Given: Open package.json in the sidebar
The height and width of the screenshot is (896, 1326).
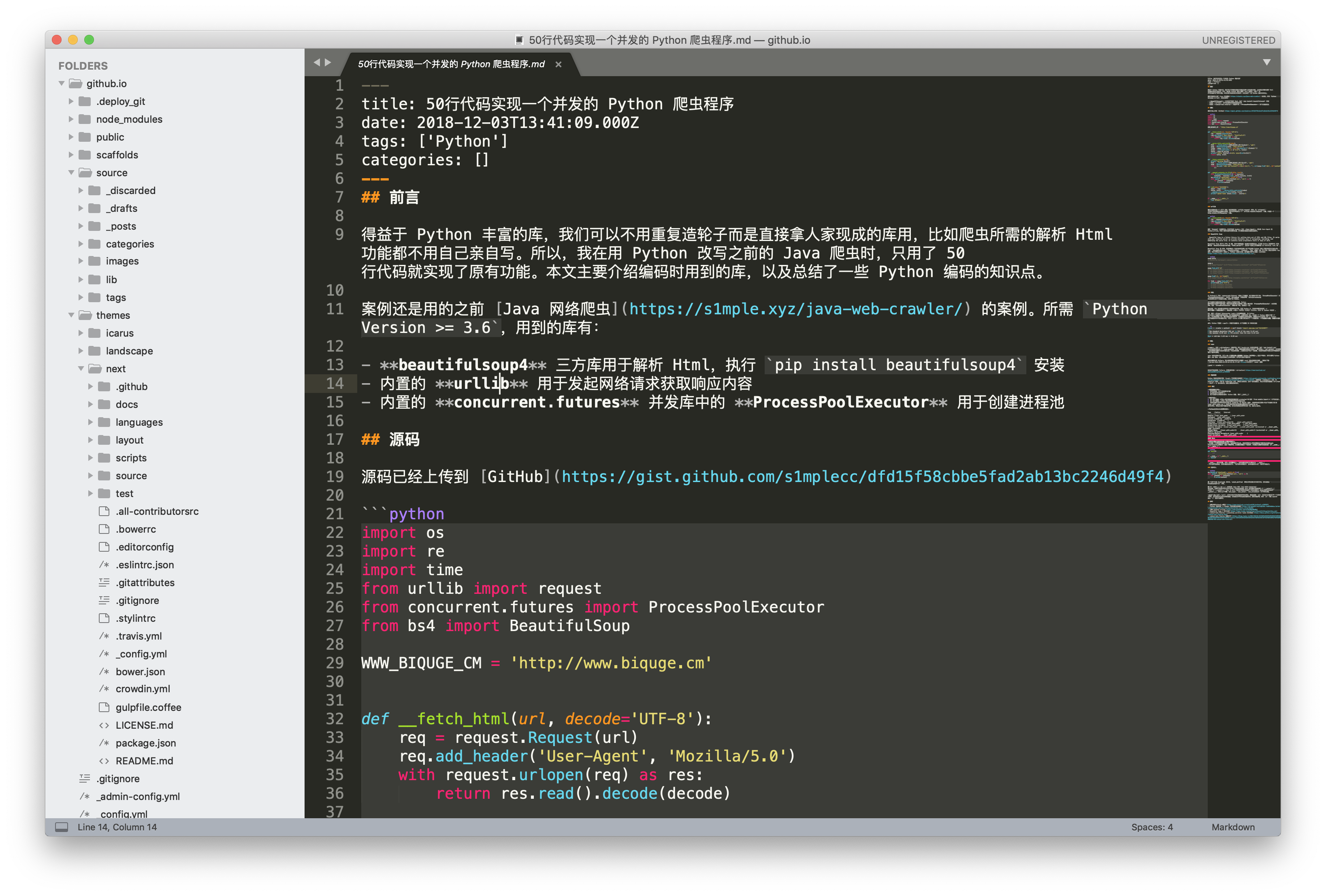Looking at the screenshot, I should [x=145, y=743].
